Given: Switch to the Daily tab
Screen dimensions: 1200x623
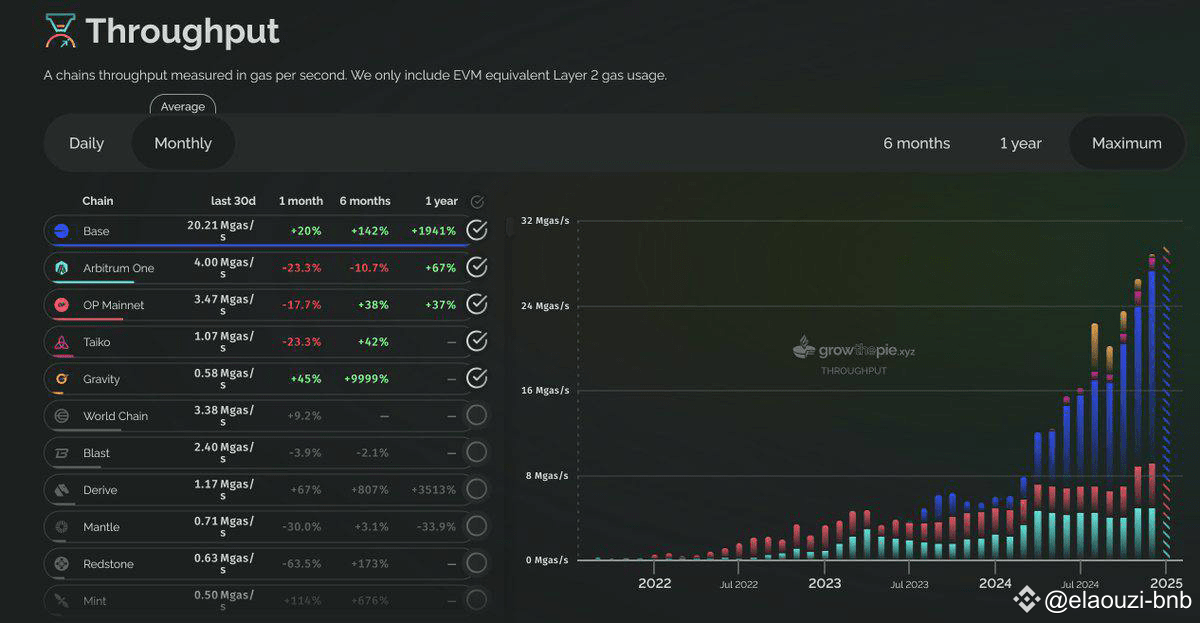Looking at the screenshot, I should click(x=87, y=143).
